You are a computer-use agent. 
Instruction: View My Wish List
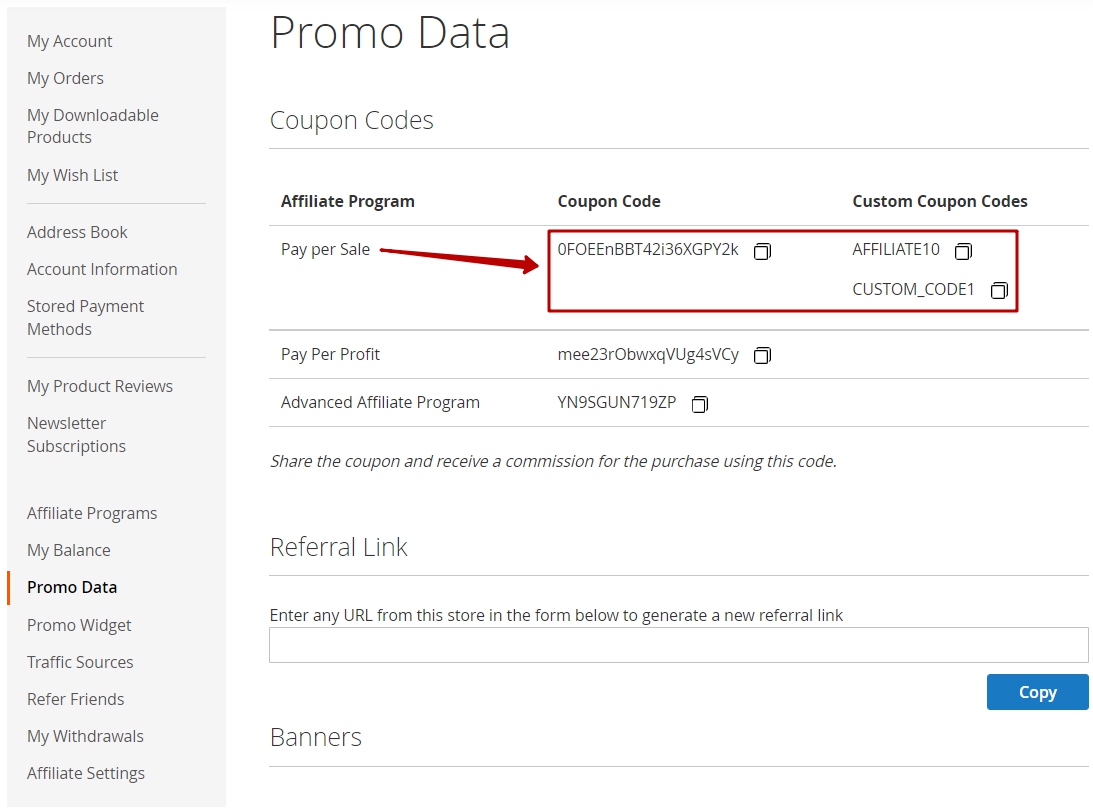point(72,175)
